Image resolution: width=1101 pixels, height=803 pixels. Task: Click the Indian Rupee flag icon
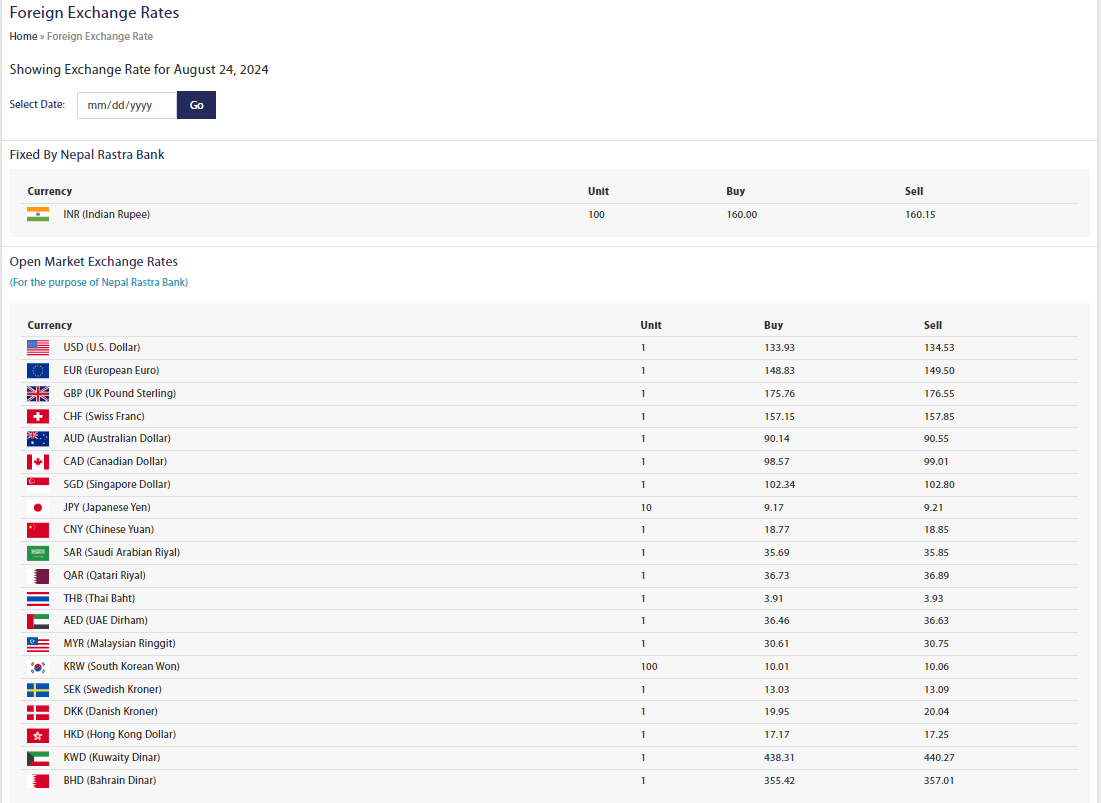38,214
